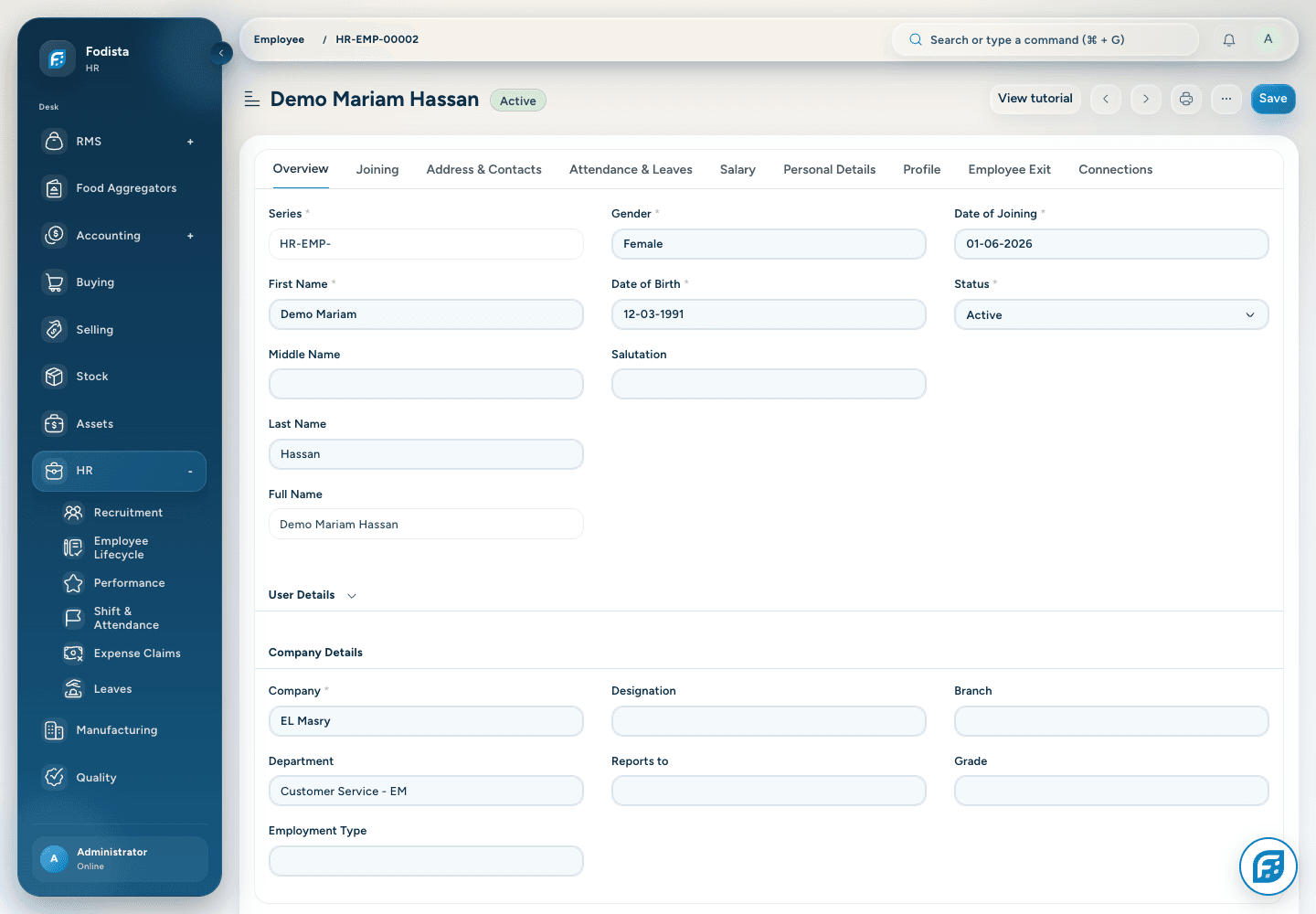Screen dimensions: 1316x914
Task: Click the Employee breadcrumb link
Action: pos(279,39)
